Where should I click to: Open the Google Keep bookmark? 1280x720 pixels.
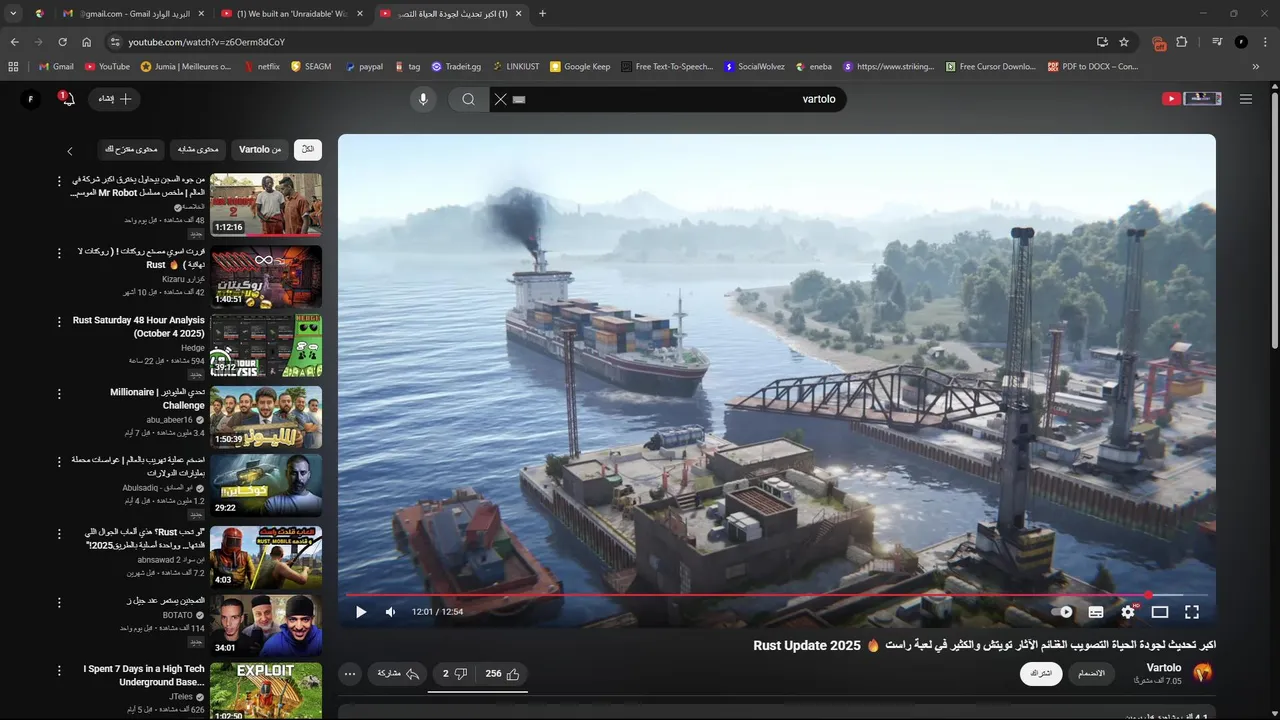tap(580, 67)
